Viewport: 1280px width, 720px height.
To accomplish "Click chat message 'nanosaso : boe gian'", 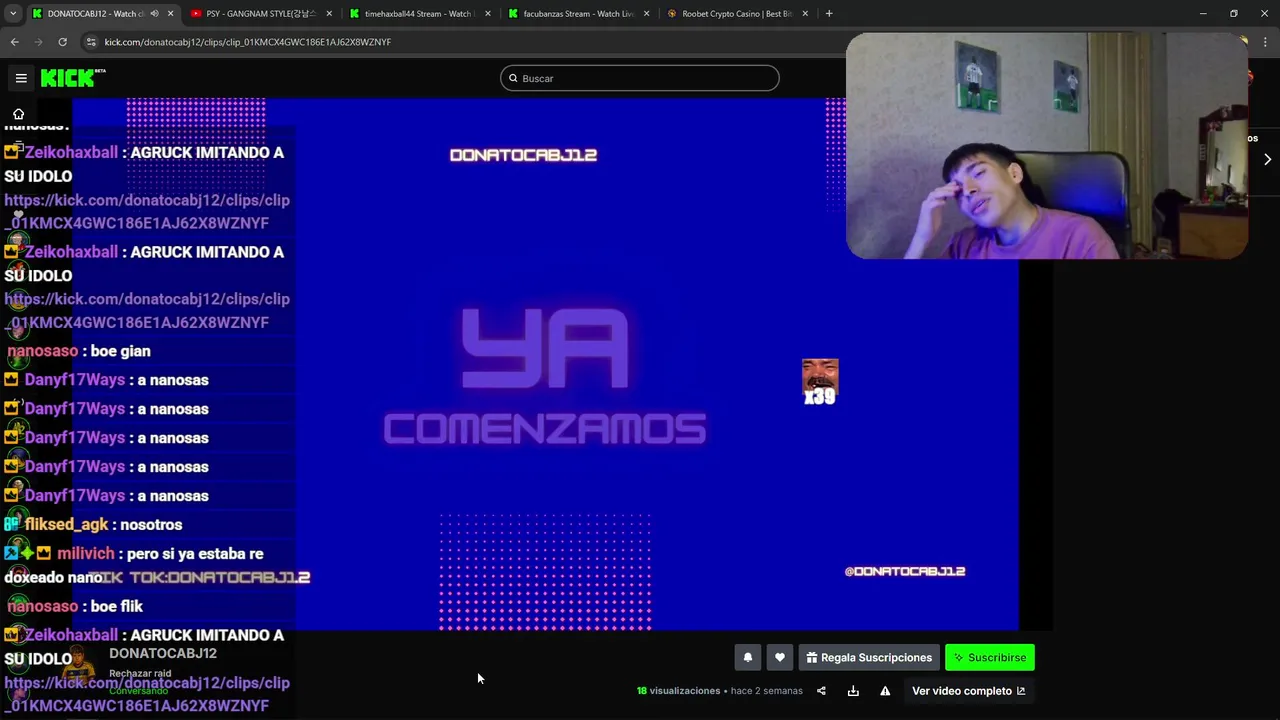I will pos(79,351).
